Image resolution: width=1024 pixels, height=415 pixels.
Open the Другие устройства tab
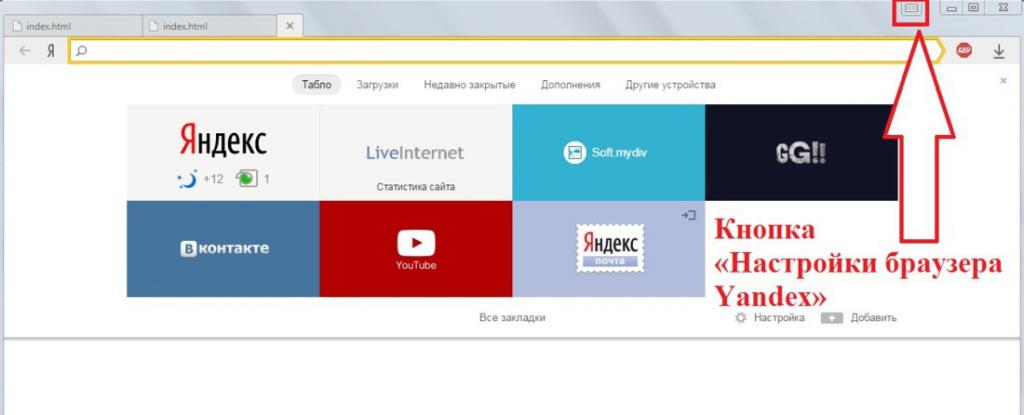point(670,85)
